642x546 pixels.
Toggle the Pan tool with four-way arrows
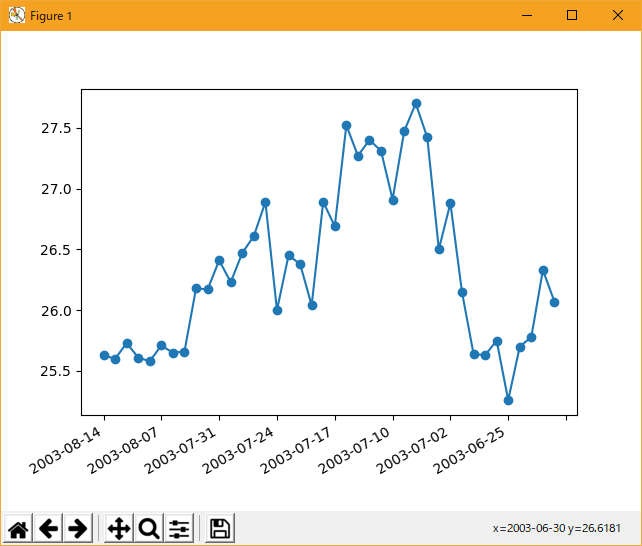(x=118, y=529)
